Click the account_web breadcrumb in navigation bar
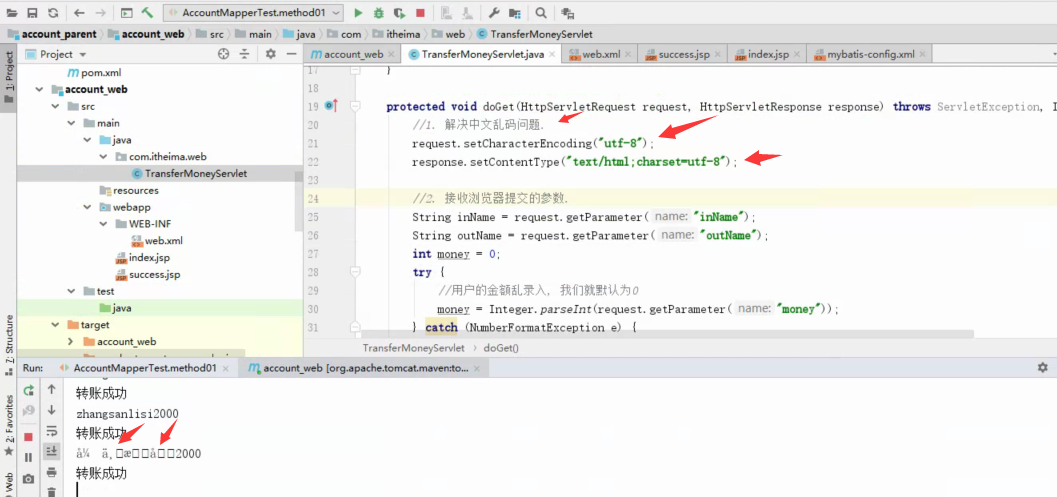1057x497 pixels. tap(146, 34)
